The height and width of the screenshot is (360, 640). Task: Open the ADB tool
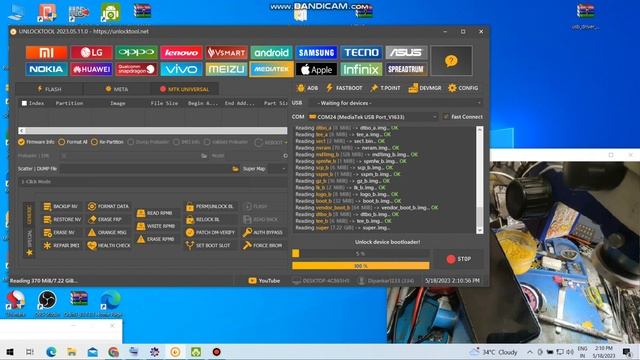(307, 88)
